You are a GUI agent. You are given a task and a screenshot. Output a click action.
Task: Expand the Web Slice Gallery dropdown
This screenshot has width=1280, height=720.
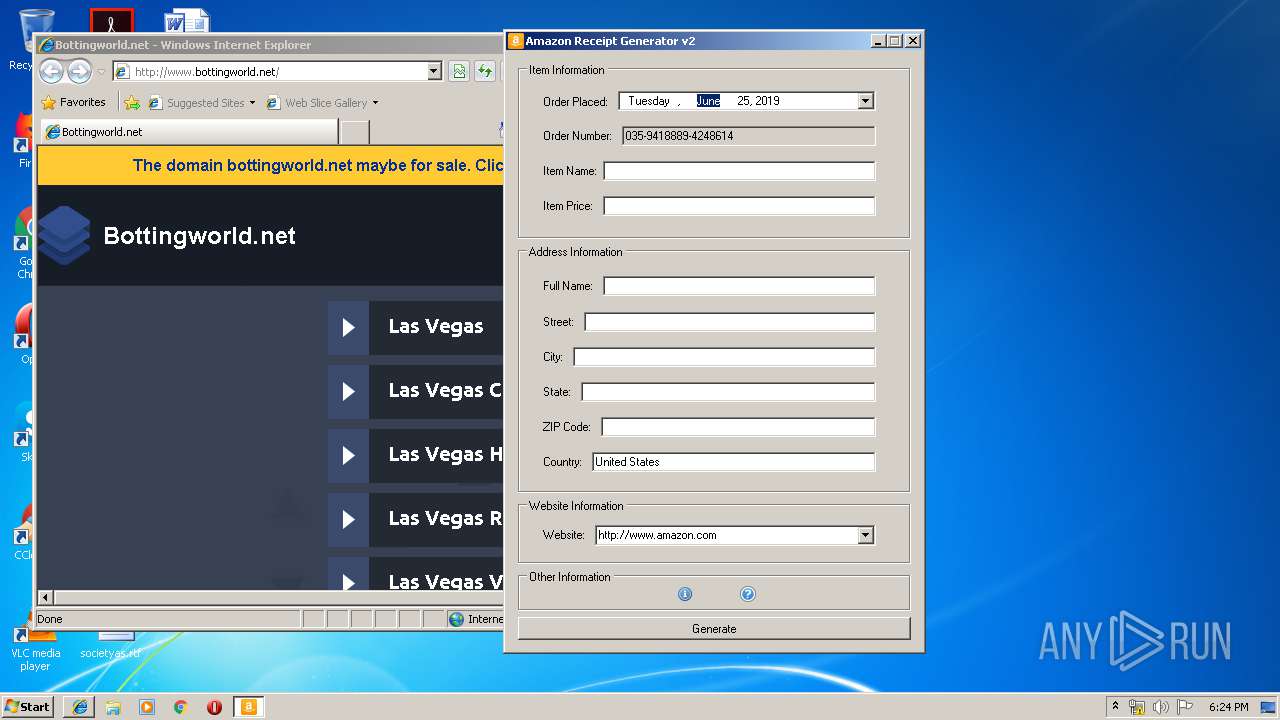(375, 103)
